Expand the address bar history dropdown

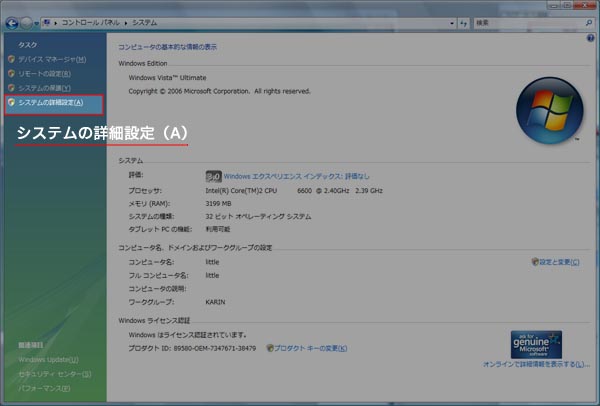(452, 23)
